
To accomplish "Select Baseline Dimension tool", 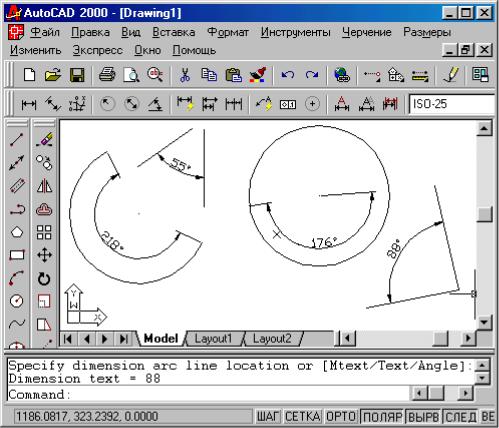I will click(x=209, y=104).
